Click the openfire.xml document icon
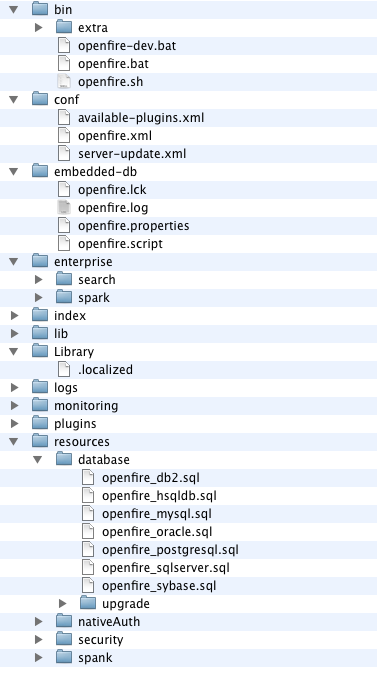 (x=64, y=136)
